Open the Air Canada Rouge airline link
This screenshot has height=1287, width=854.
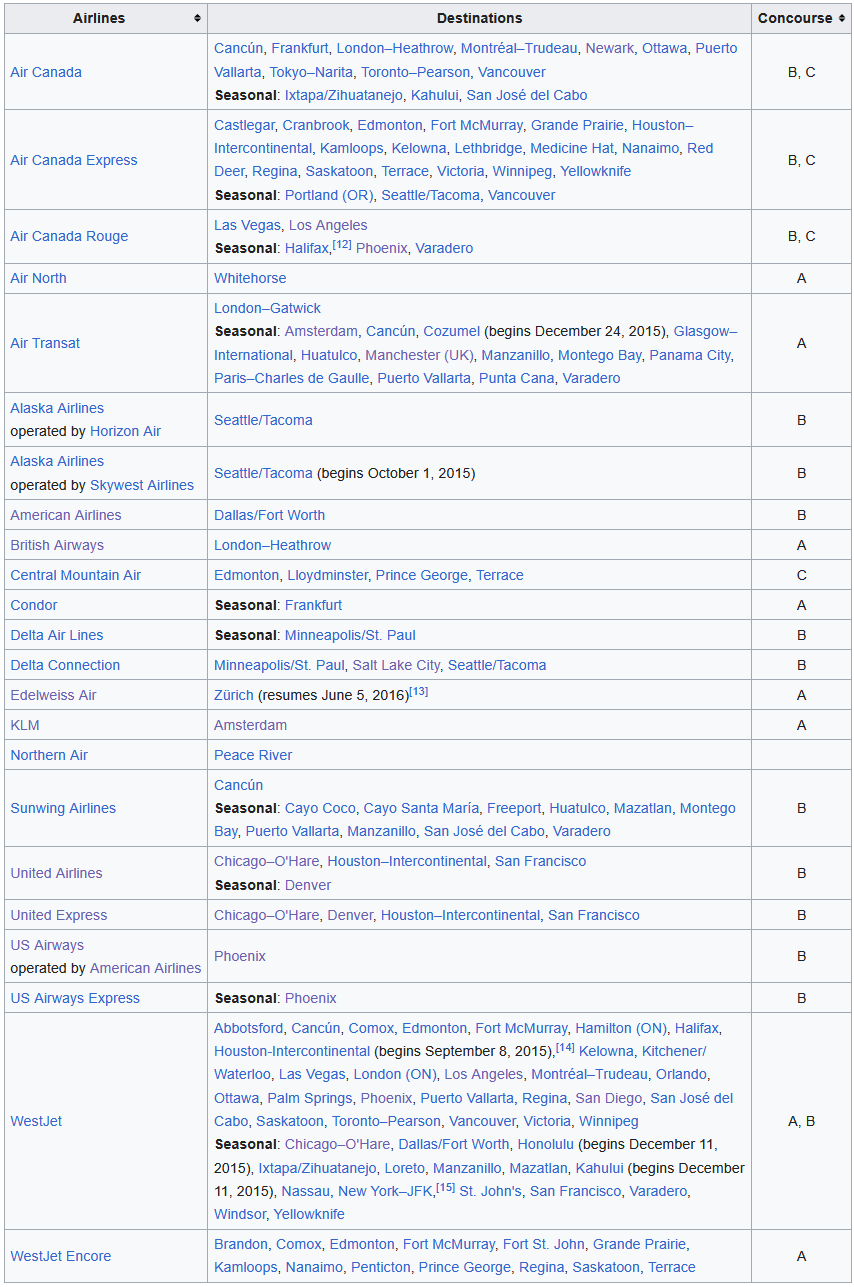coord(69,236)
